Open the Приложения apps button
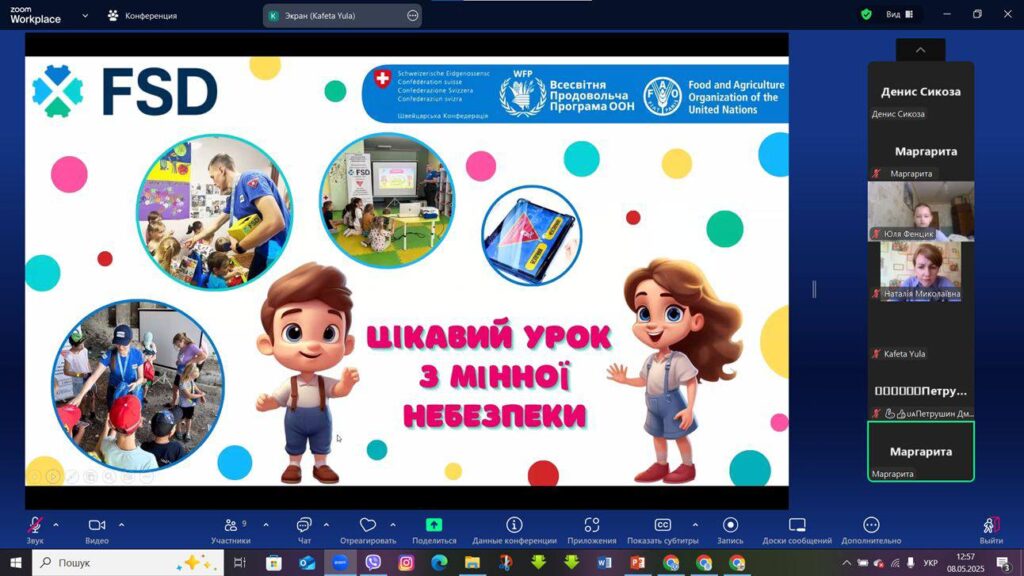The height and width of the screenshot is (576, 1024). point(592,530)
